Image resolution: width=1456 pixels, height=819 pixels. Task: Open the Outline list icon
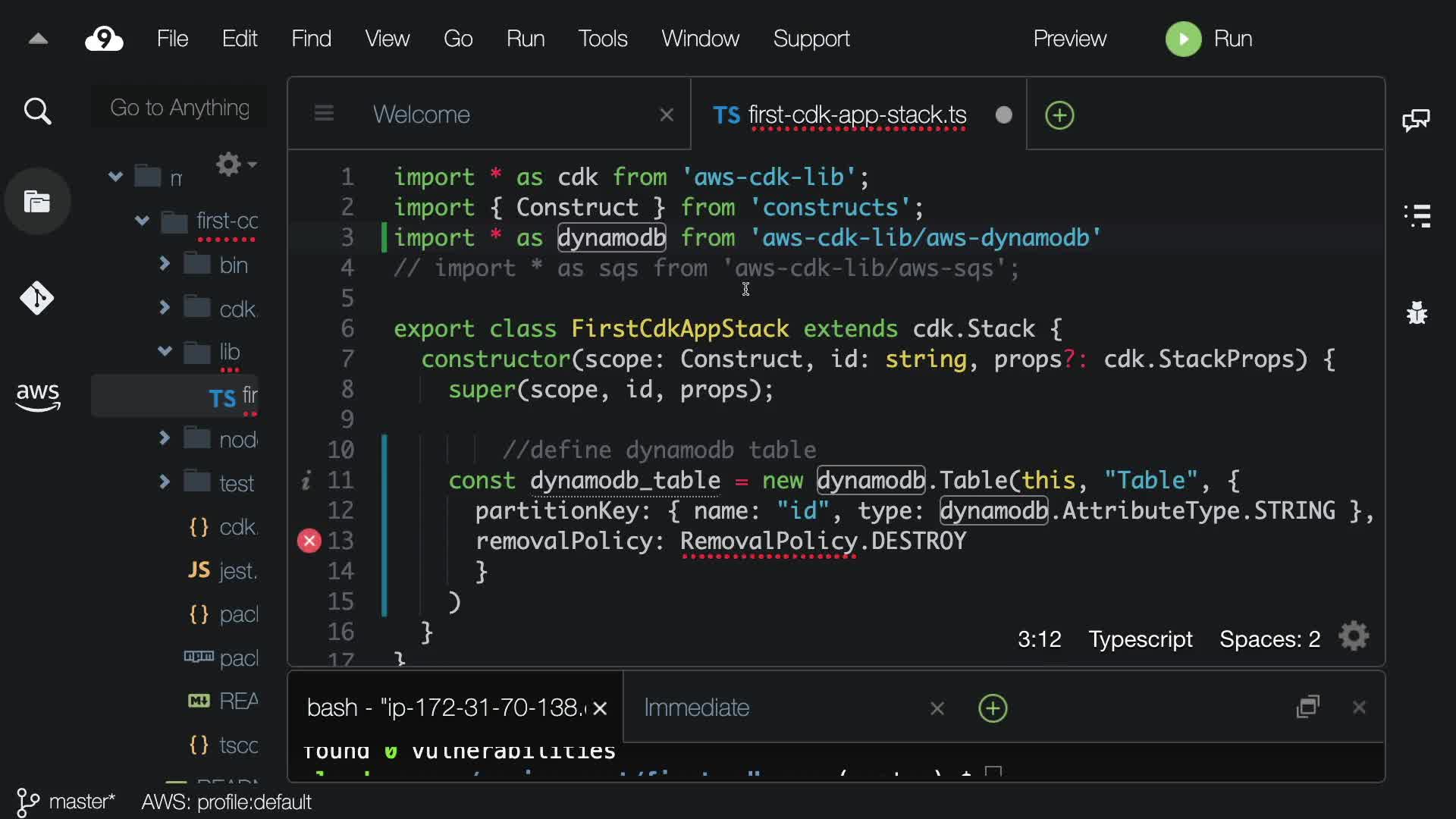(x=1417, y=216)
